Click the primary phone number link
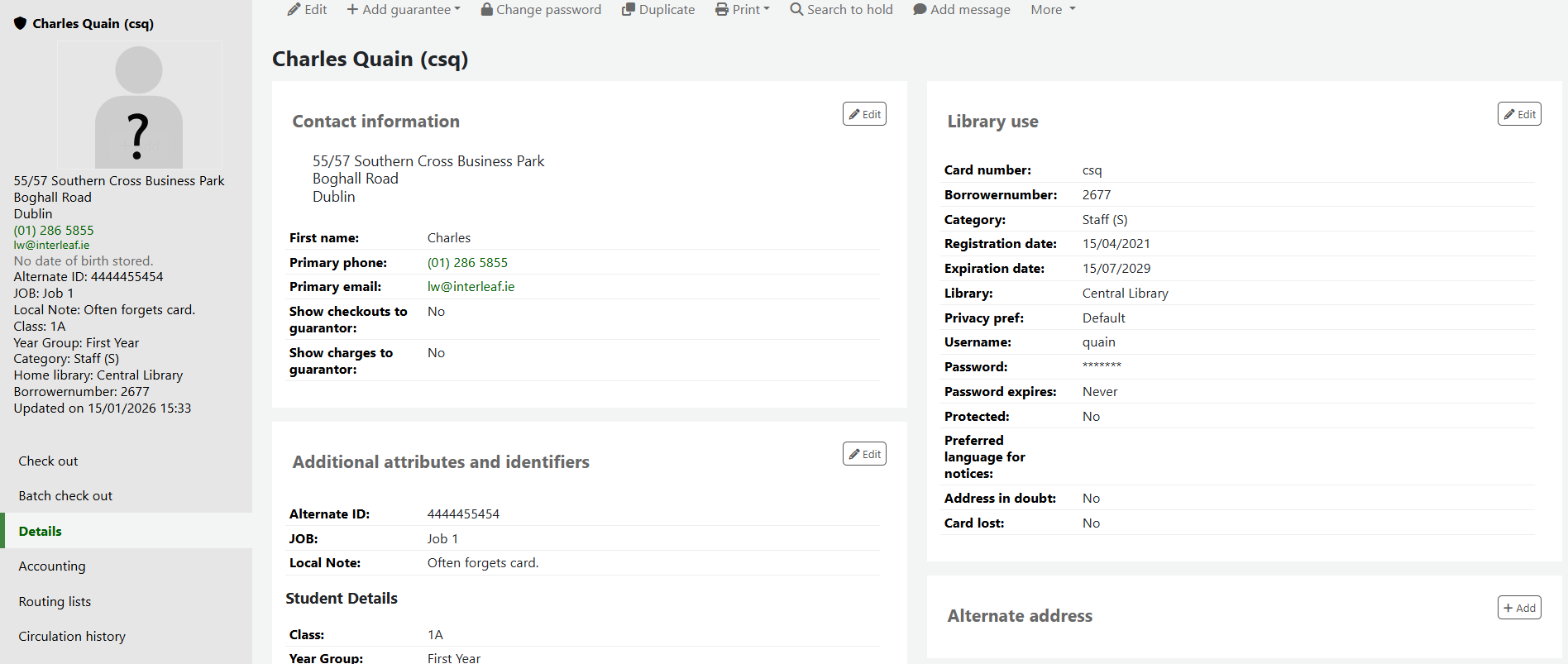The height and width of the screenshot is (664, 1568). (x=467, y=263)
